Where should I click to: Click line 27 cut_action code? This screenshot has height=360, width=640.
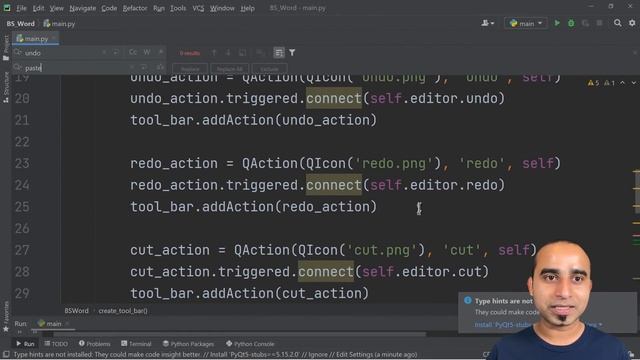333,250
